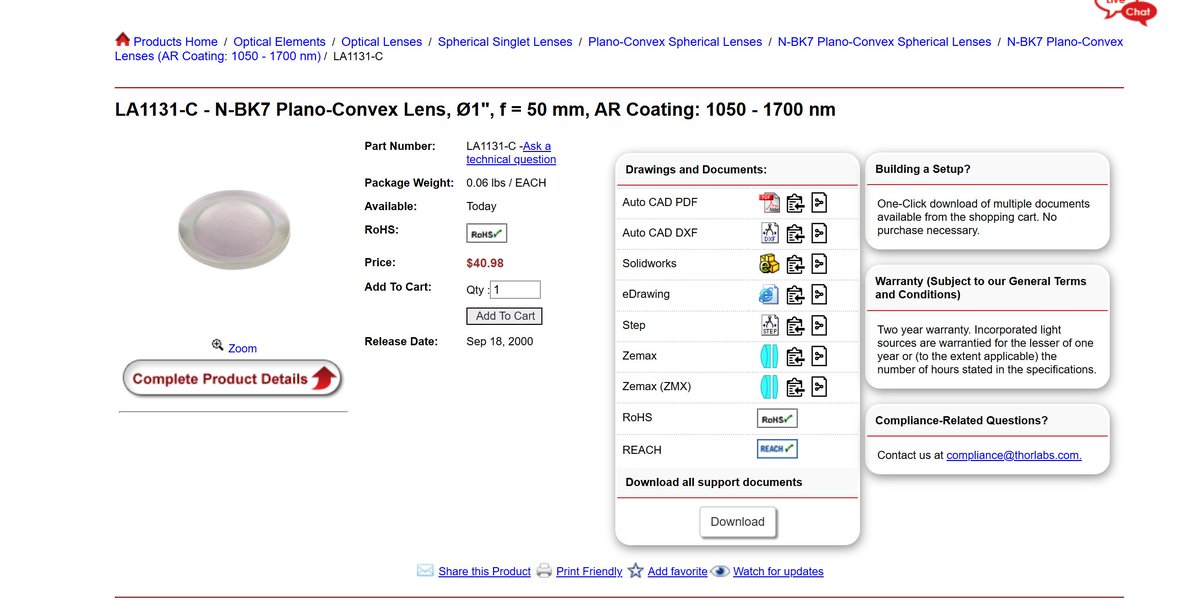Click share icon in Zemax (ZMX) row
Screen dimensions: 1200x612
(819, 387)
